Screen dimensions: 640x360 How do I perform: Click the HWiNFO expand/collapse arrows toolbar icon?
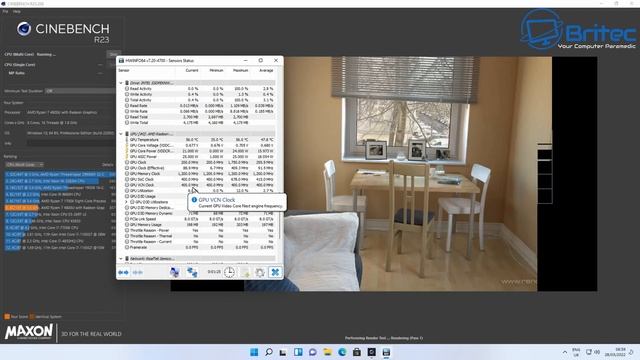pos(123,272)
